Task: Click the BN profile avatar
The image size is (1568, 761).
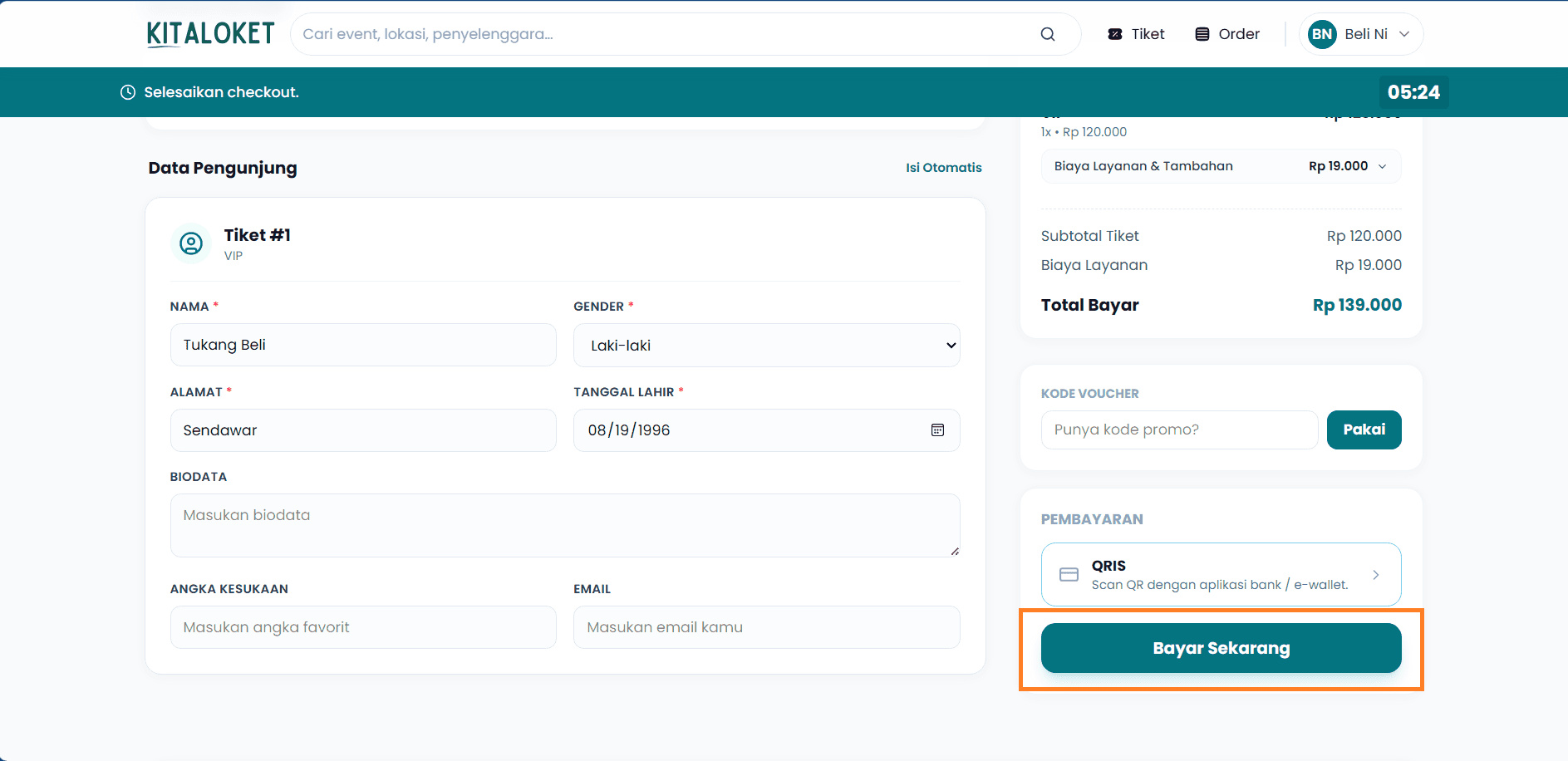Action: pyautogui.click(x=1322, y=34)
